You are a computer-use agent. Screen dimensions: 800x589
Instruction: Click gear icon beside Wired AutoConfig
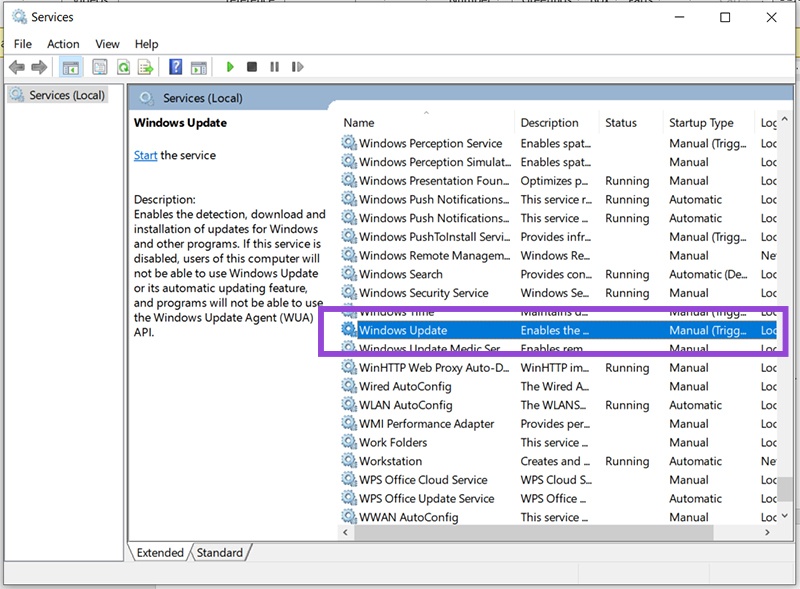pos(349,386)
